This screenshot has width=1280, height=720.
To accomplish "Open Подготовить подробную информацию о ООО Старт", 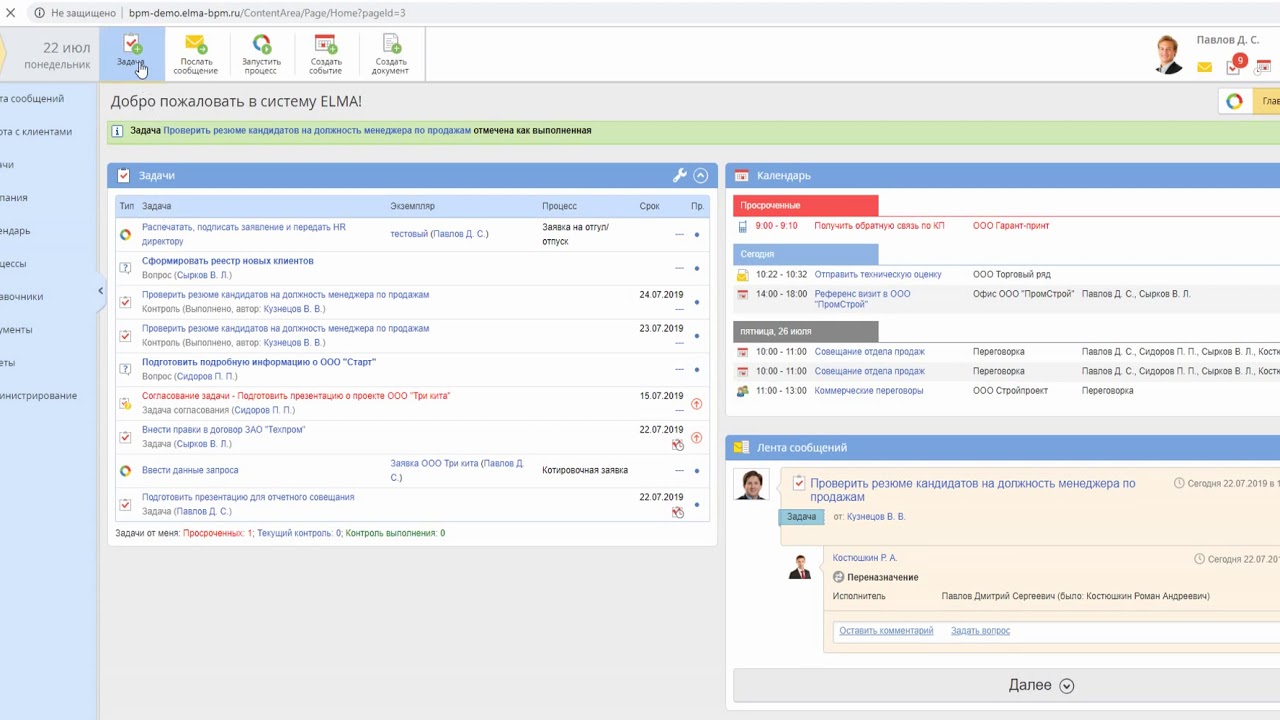I will click(x=259, y=362).
